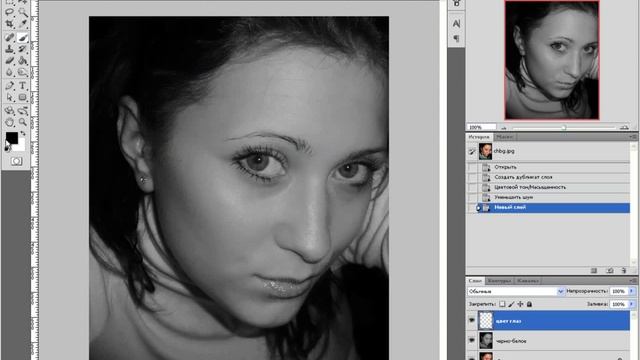Screen dimensions: 640x360
Task: Select the Quick Selection tool
Action: pos(22,13)
